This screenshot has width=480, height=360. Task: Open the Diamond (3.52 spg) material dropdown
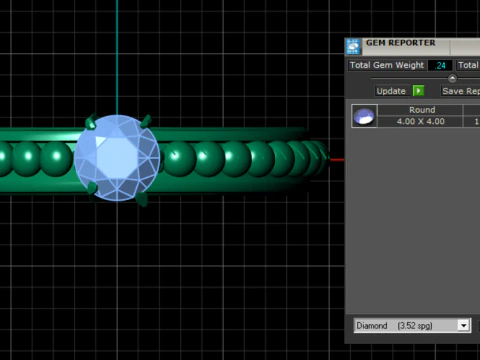pyautogui.click(x=412, y=325)
